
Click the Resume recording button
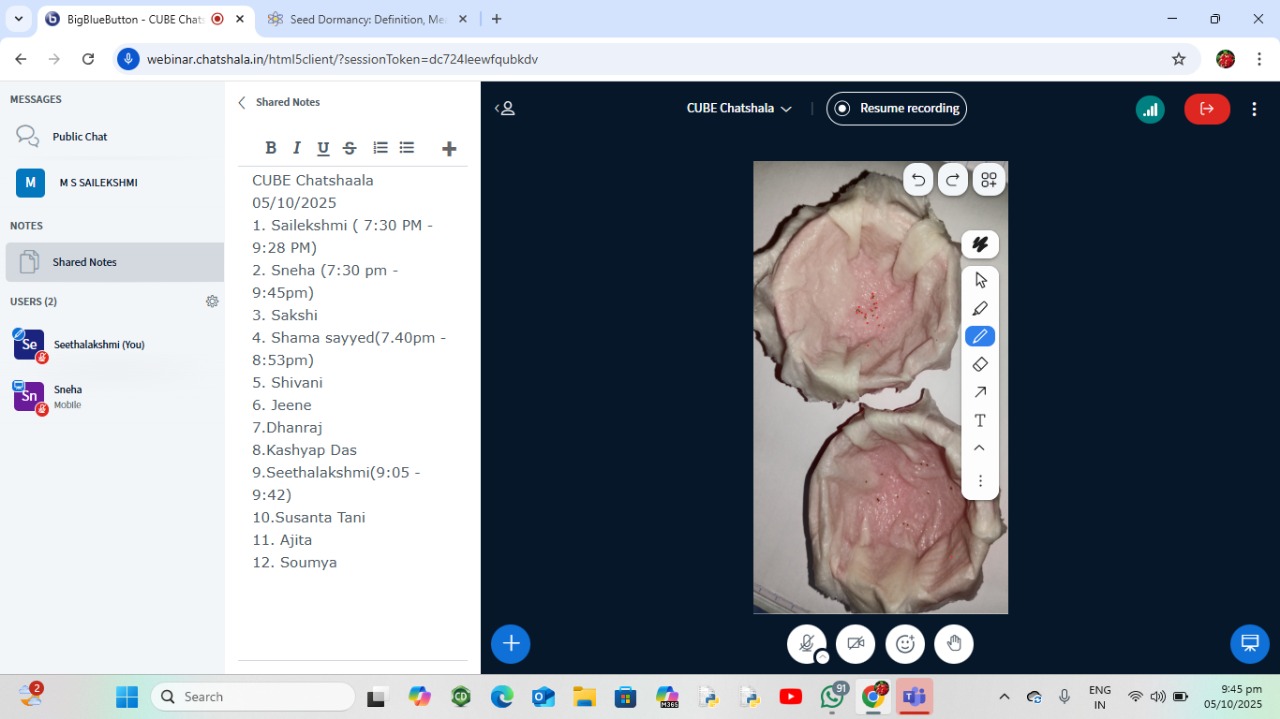897,109
